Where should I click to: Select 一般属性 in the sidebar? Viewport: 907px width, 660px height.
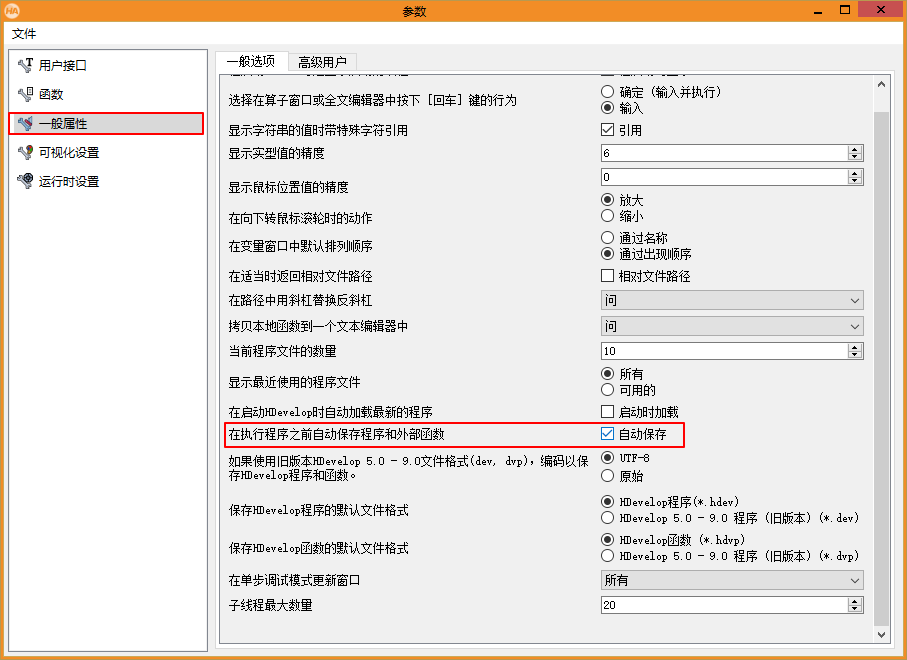click(108, 123)
